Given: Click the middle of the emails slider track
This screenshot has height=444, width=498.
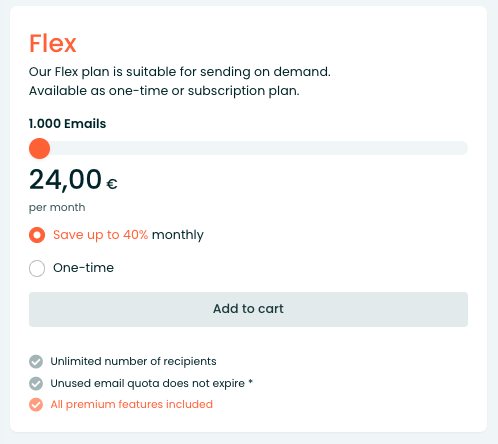Looking at the screenshot, I should [x=248, y=148].
